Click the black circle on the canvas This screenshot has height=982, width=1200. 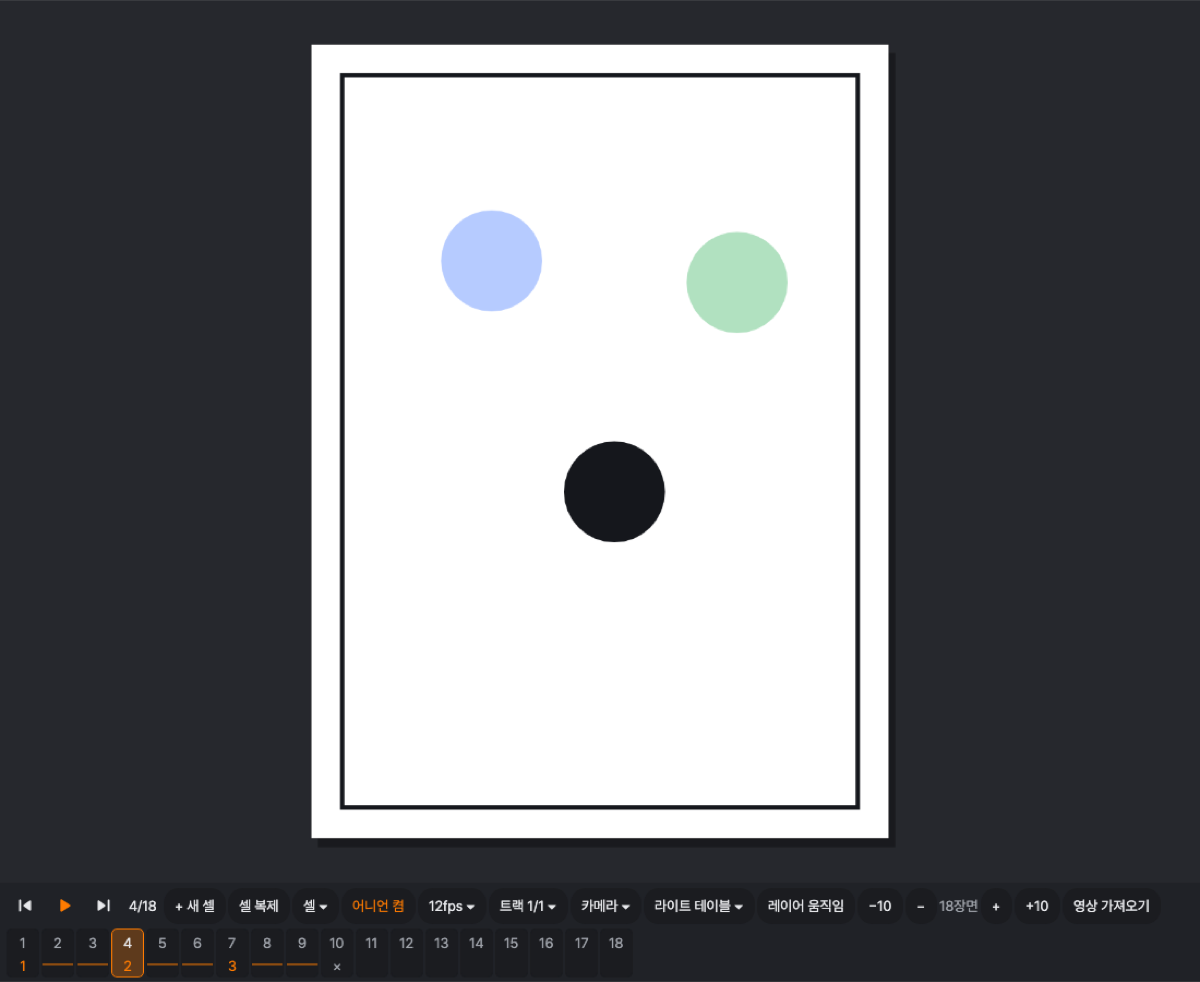click(614, 492)
